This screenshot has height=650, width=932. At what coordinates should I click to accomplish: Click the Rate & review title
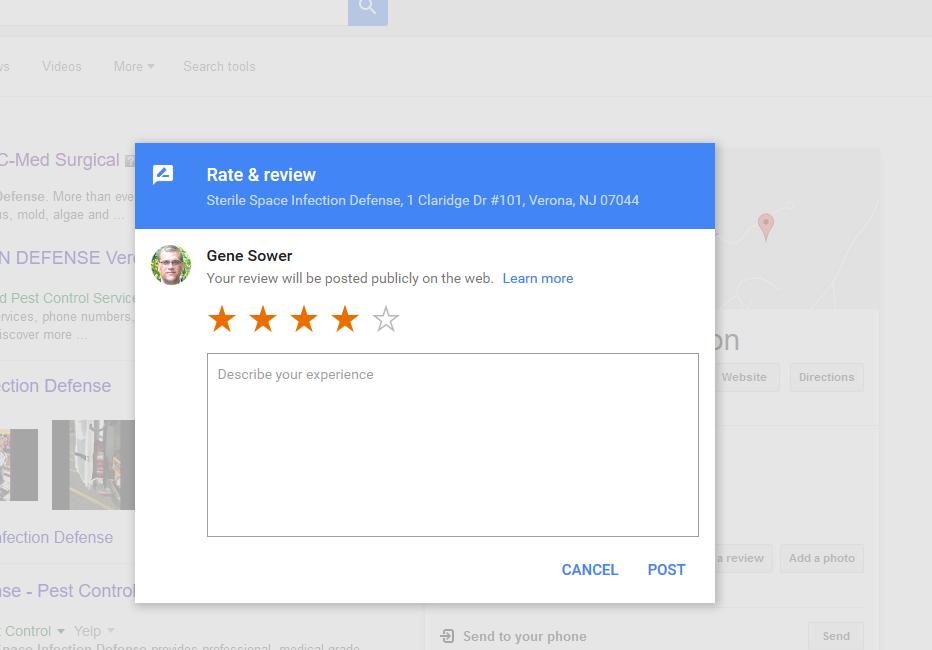[261, 175]
